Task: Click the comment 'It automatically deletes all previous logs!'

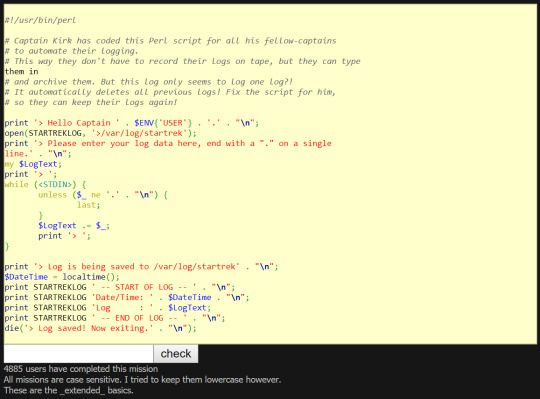Action: pos(170,92)
